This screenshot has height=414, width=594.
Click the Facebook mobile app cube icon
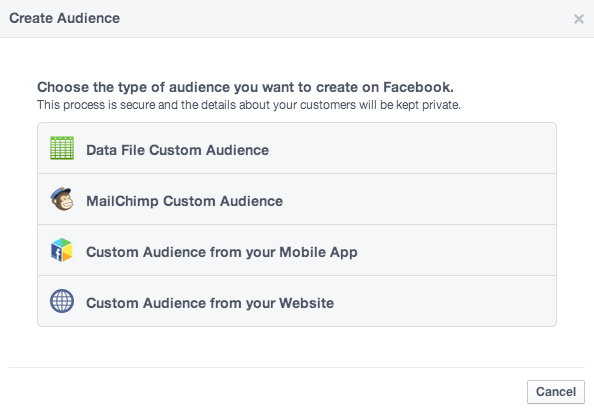pyautogui.click(x=62, y=250)
